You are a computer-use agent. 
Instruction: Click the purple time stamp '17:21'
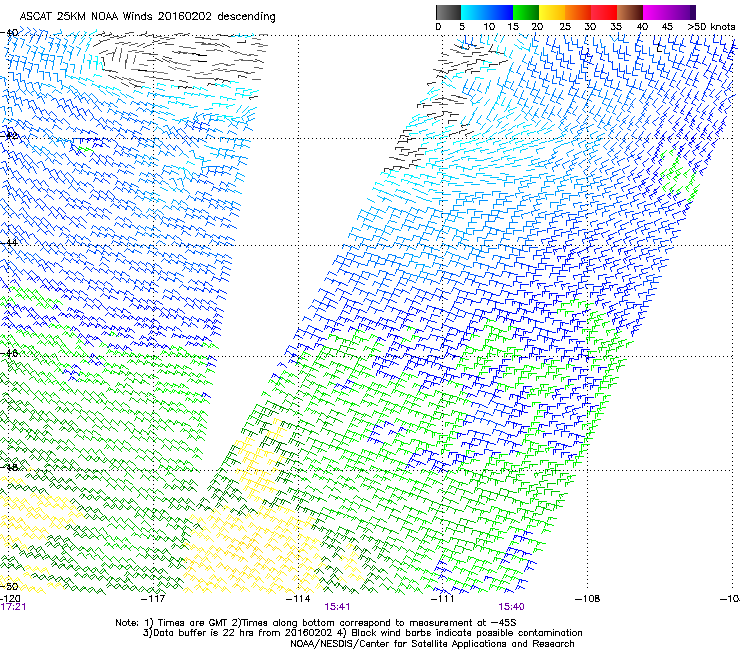(x=13, y=607)
